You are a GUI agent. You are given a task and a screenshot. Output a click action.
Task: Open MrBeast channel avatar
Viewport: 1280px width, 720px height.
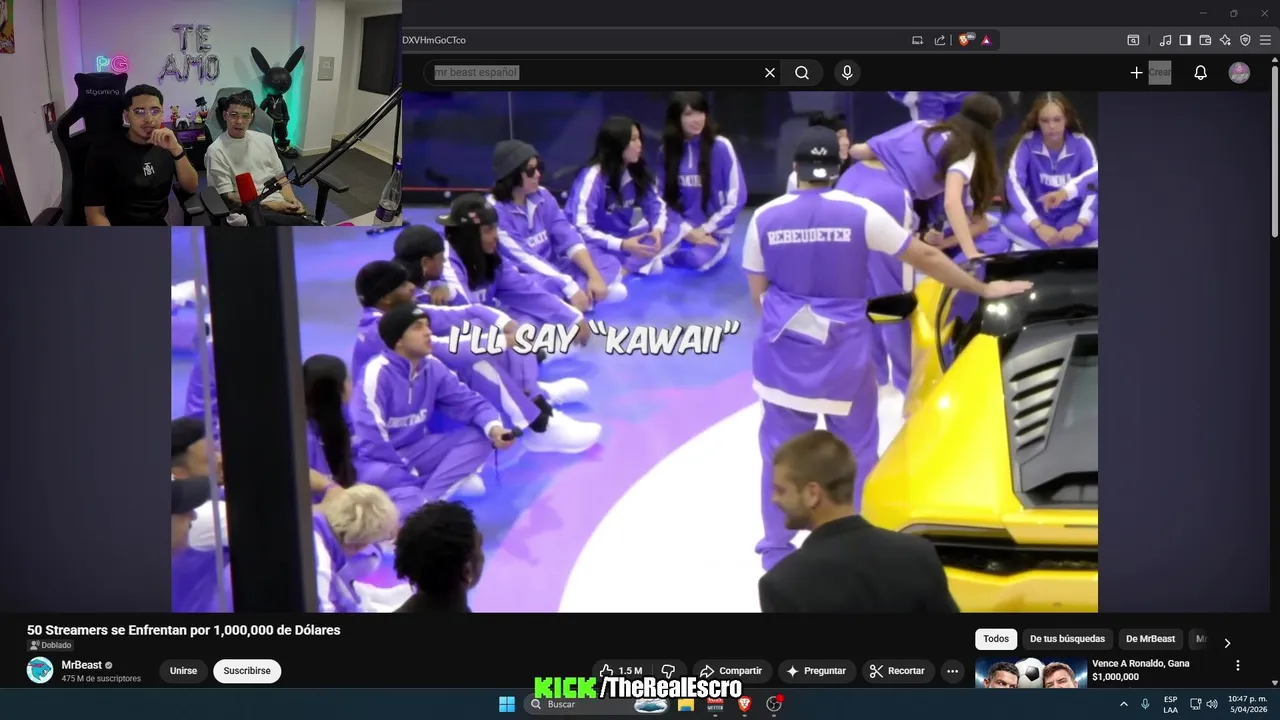40,670
